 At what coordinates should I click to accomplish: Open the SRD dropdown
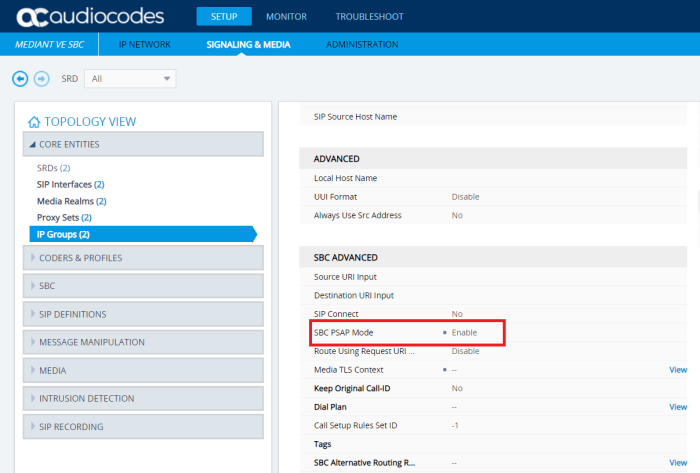(x=130, y=78)
